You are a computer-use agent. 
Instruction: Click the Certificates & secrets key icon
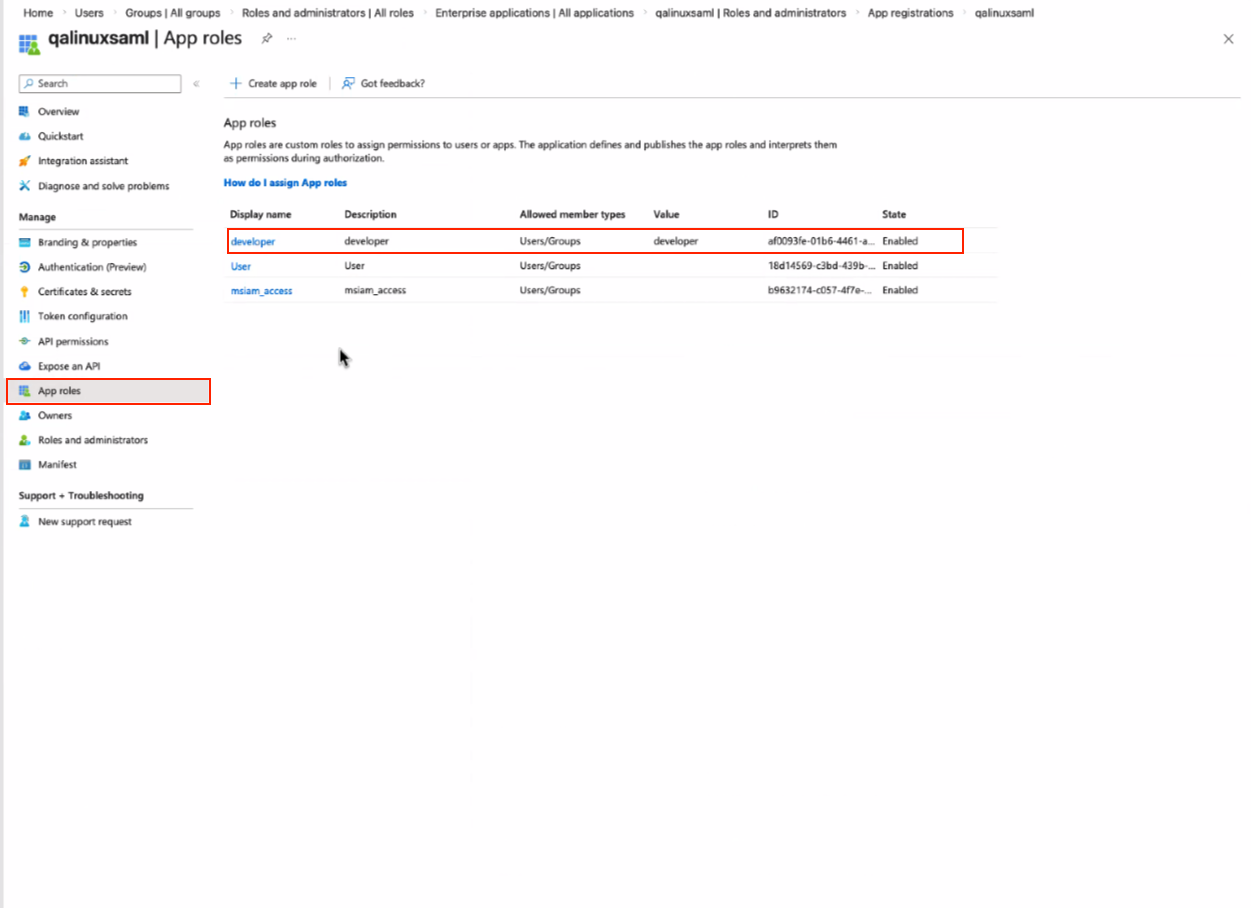click(25, 292)
